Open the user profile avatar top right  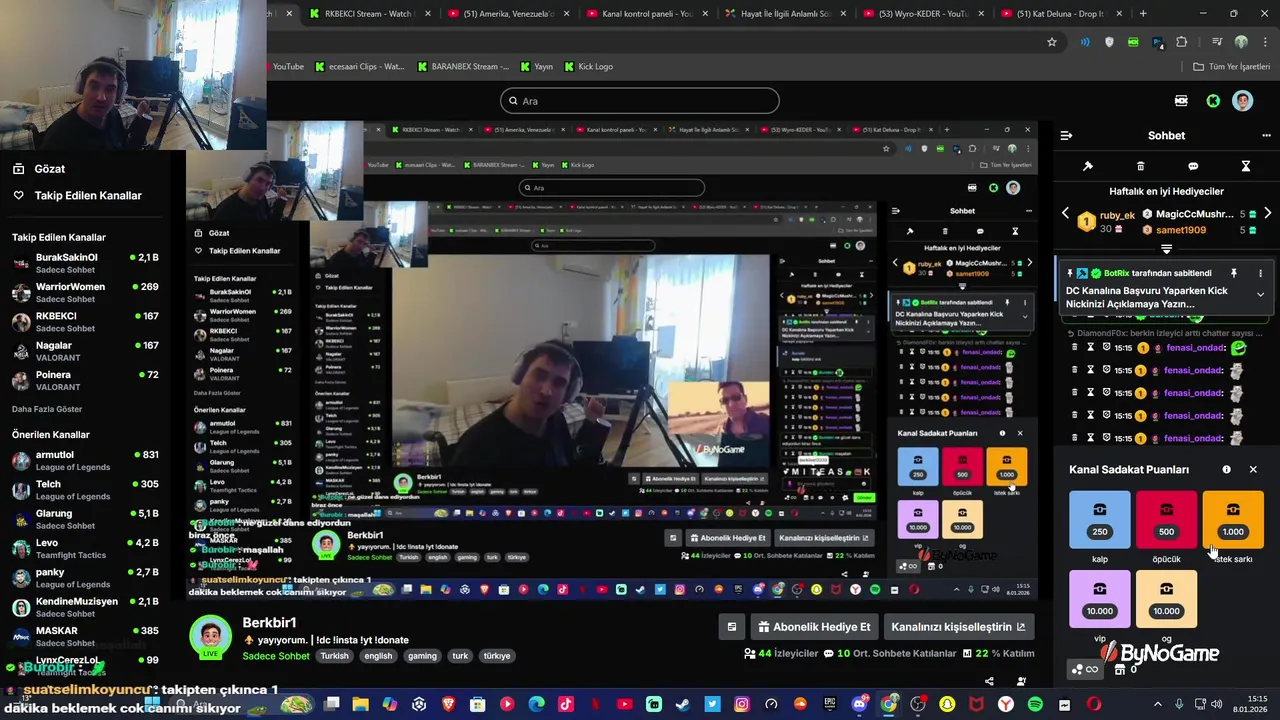(1242, 101)
